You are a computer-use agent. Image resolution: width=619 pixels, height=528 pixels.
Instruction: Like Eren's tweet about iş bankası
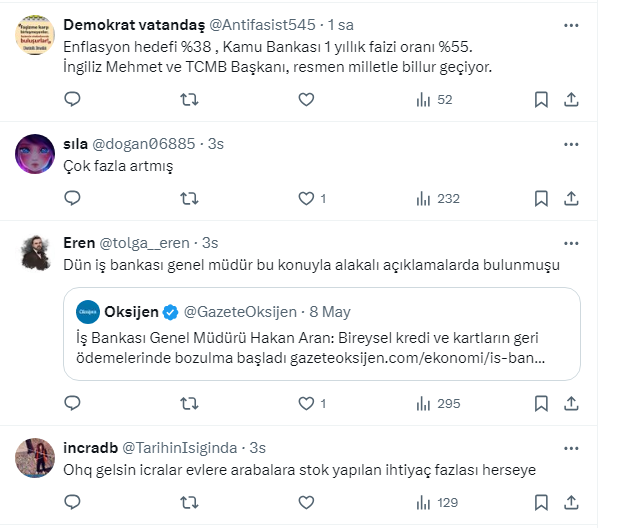(x=306, y=403)
